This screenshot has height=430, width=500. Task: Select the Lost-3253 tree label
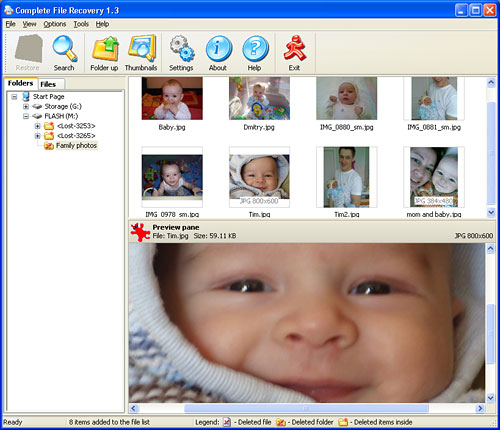click(x=76, y=126)
